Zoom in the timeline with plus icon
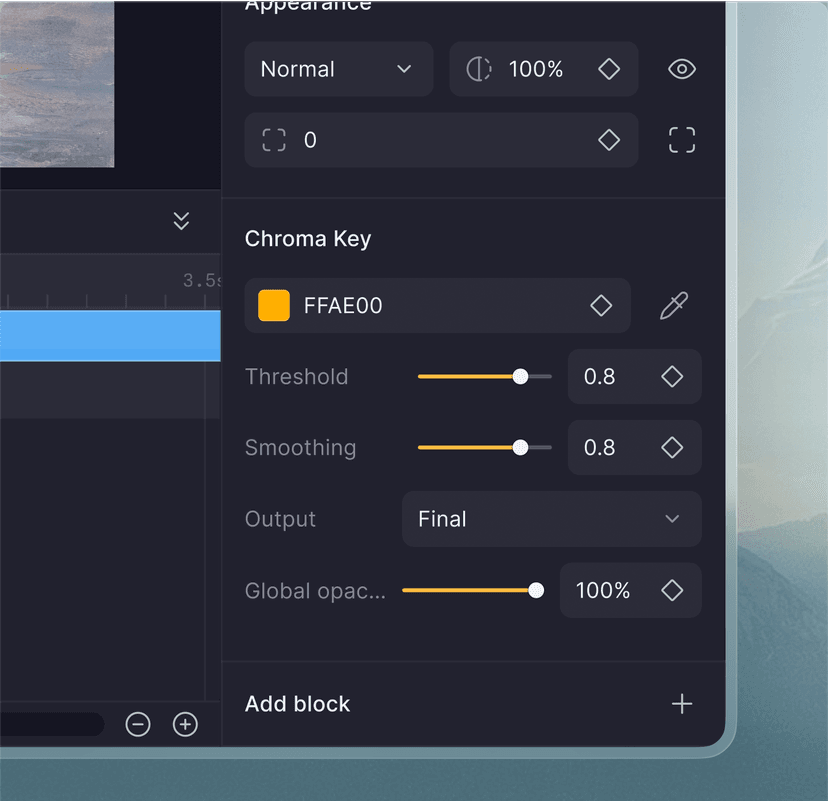 click(x=185, y=724)
